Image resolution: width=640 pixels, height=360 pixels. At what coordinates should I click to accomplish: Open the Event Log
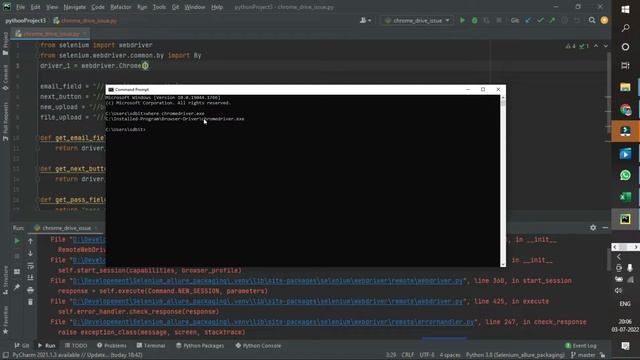[x=581, y=345]
